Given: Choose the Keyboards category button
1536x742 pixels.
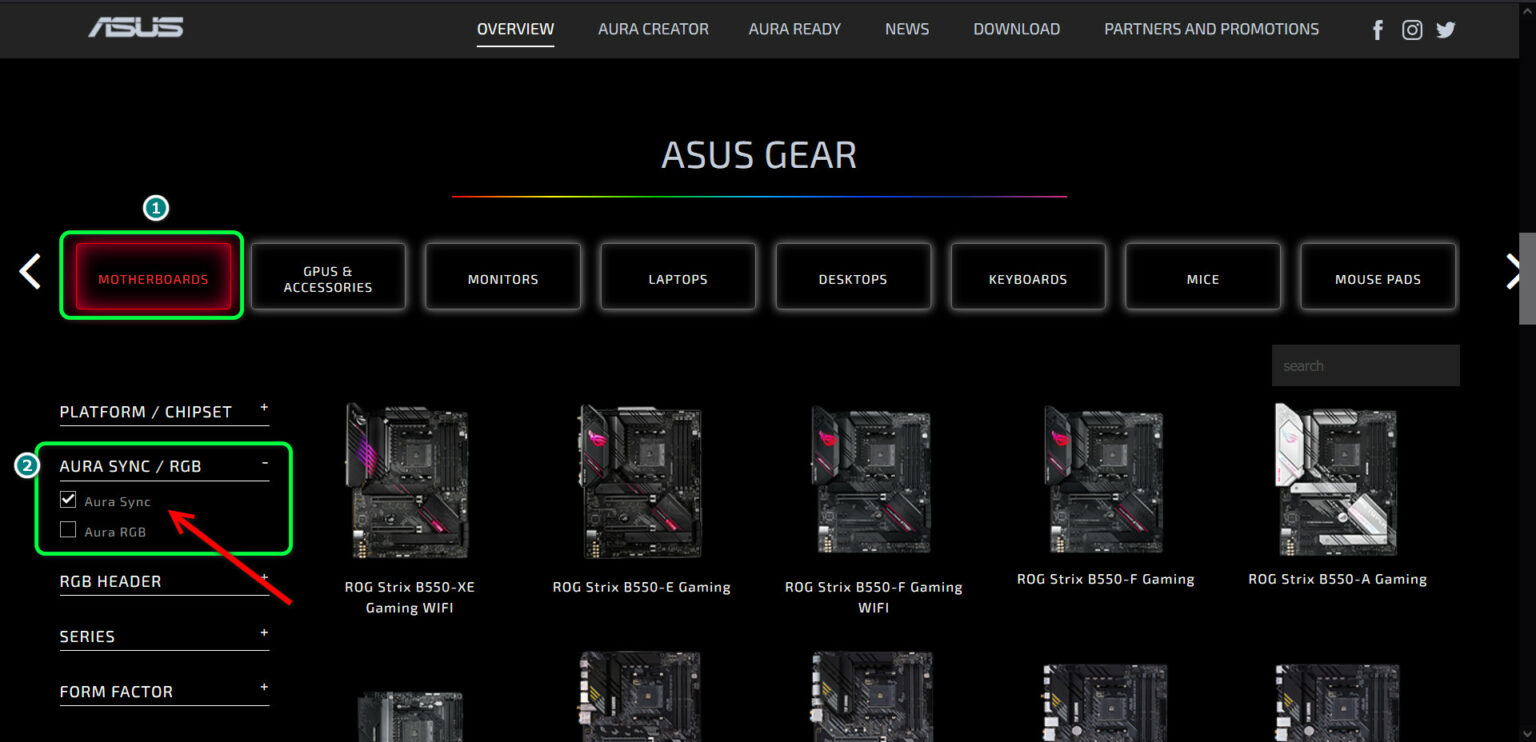Looking at the screenshot, I should 1028,279.
